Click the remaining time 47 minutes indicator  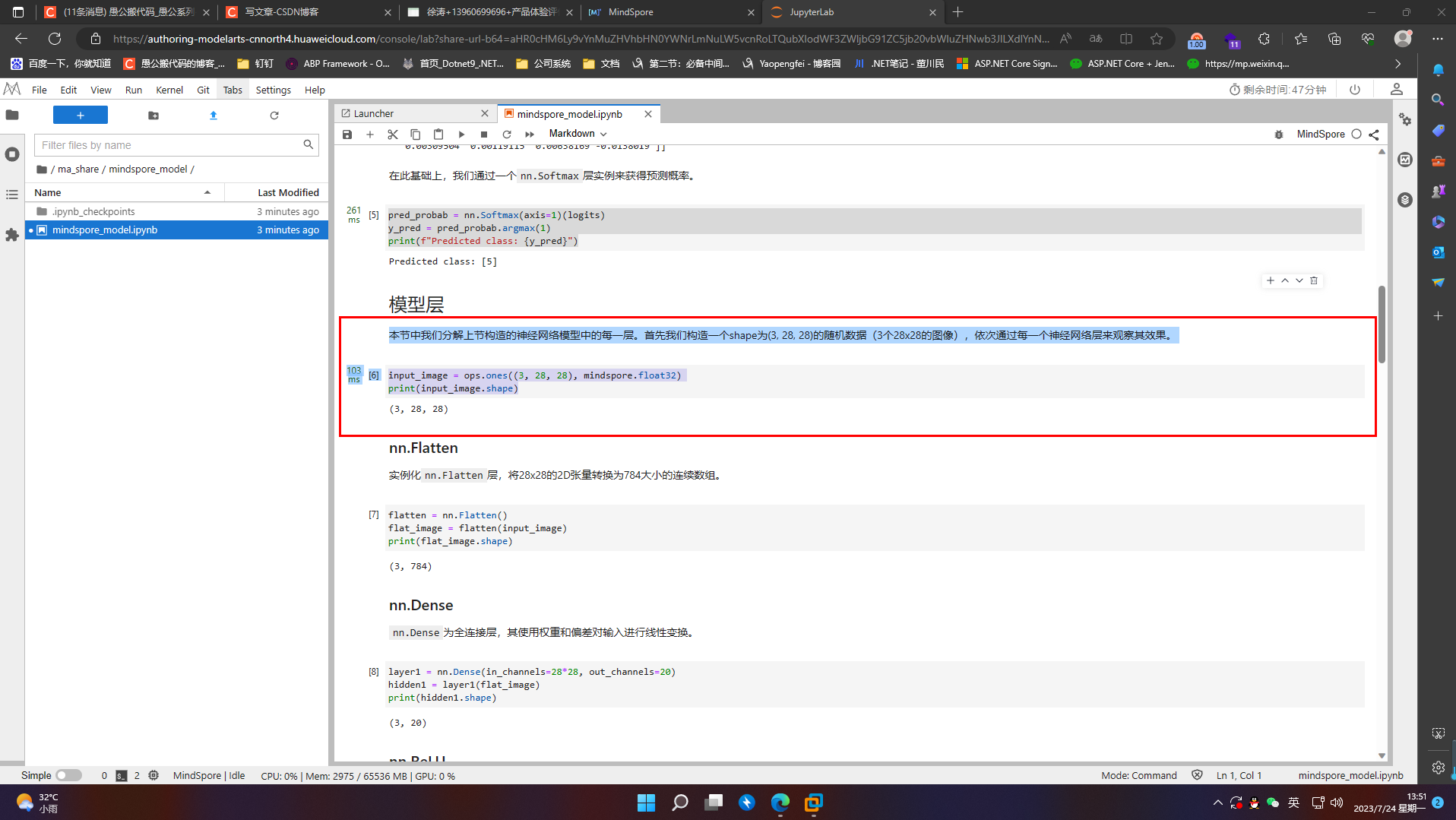1277,90
